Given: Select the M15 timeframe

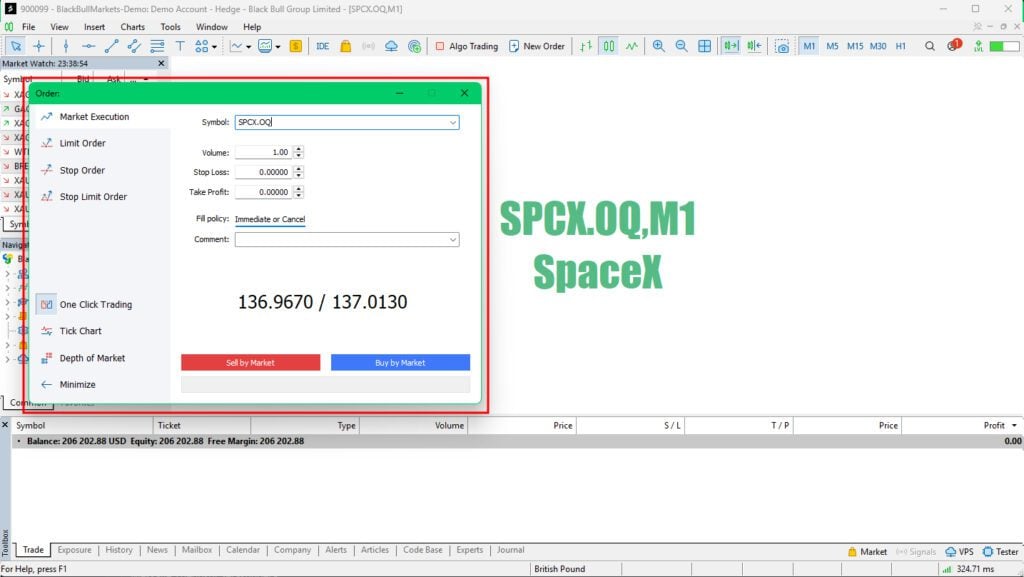Looking at the screenshot, I should pos(855,46).
